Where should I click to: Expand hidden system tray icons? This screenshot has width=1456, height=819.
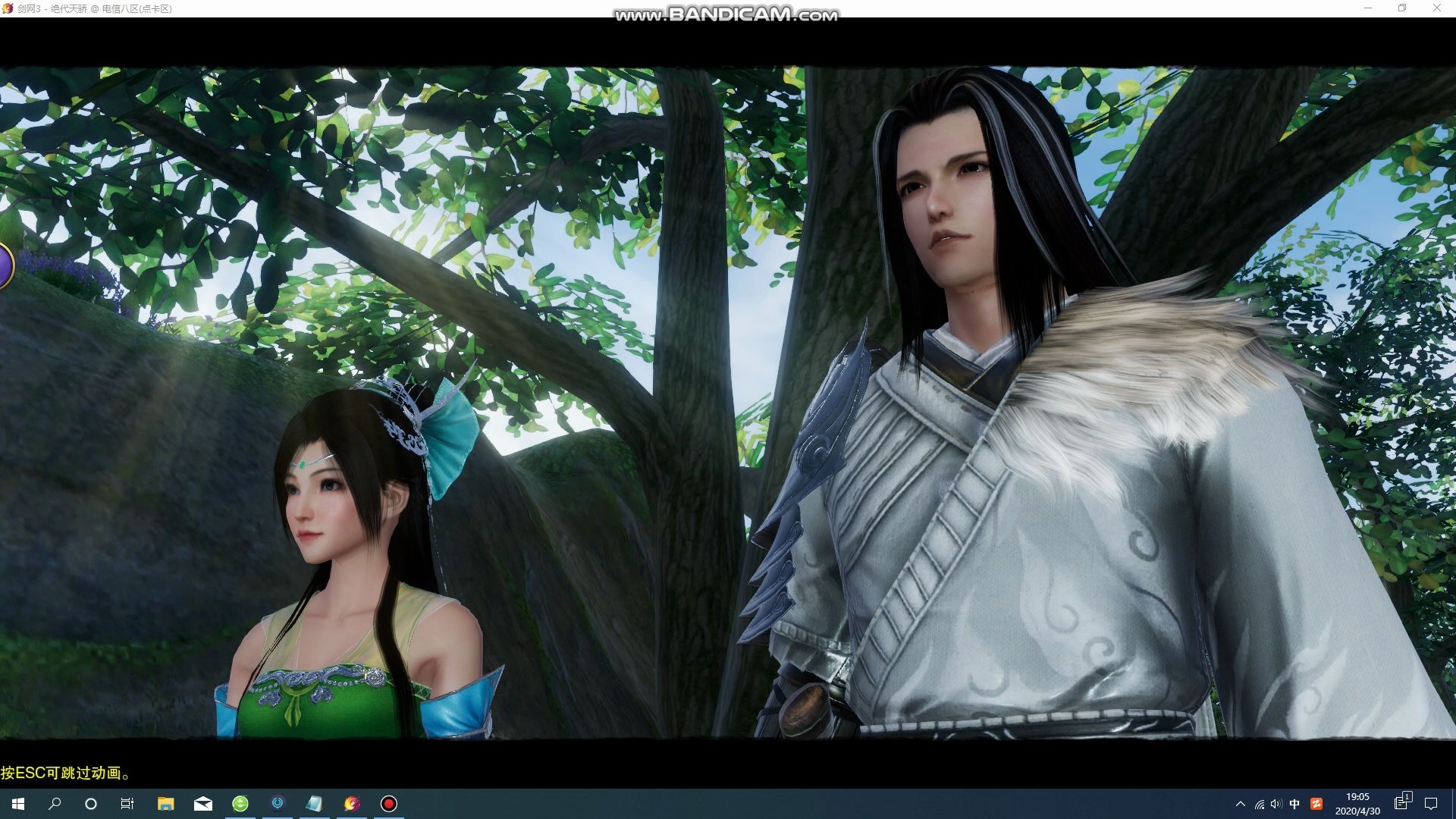coord(1241,804)
